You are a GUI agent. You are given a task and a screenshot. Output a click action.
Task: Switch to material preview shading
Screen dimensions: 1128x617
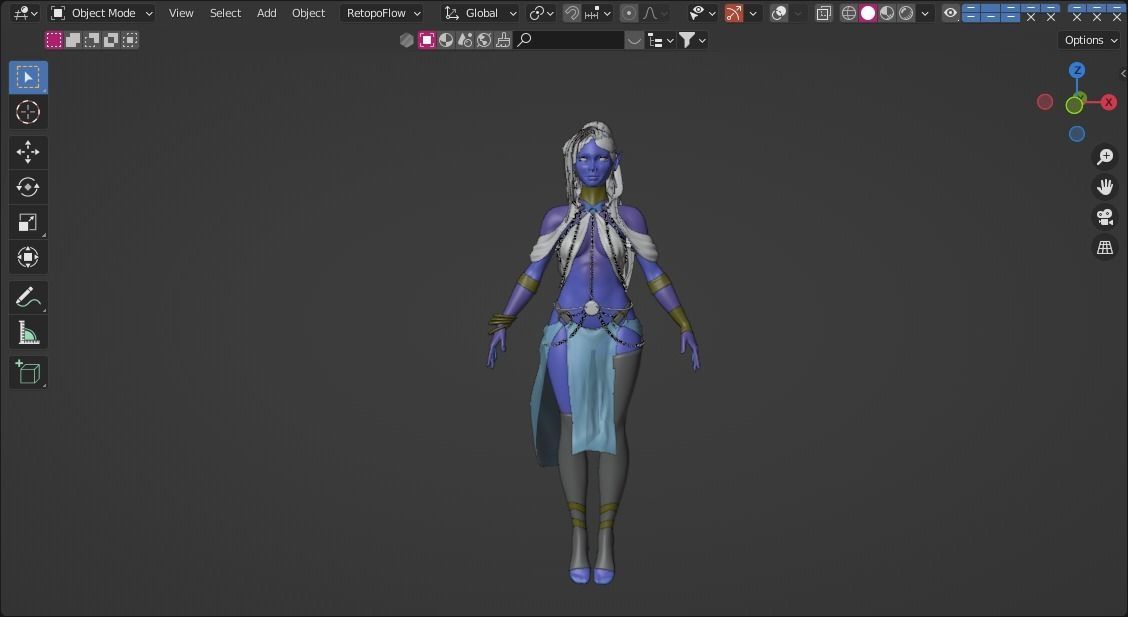887,13
